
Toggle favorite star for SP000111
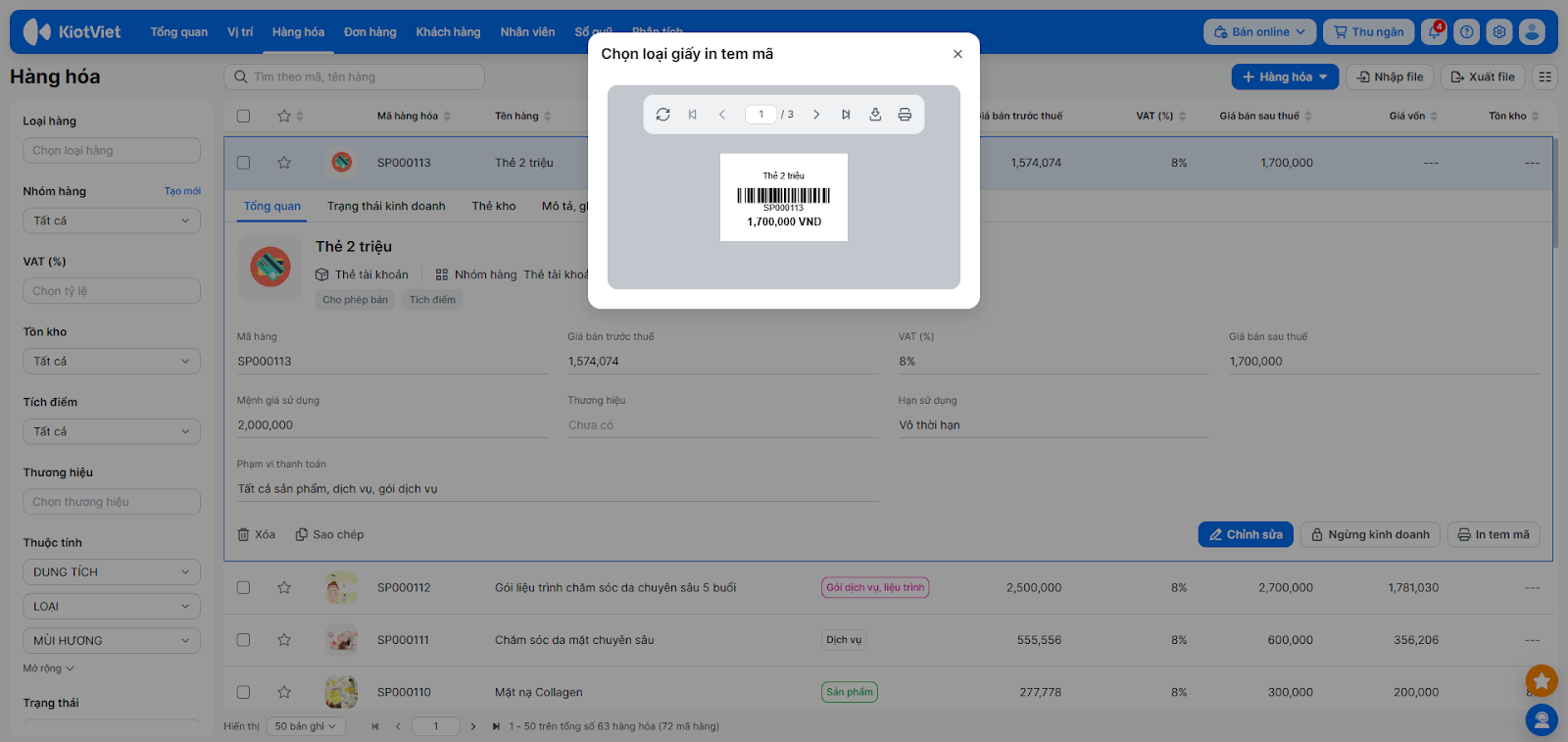284,640
